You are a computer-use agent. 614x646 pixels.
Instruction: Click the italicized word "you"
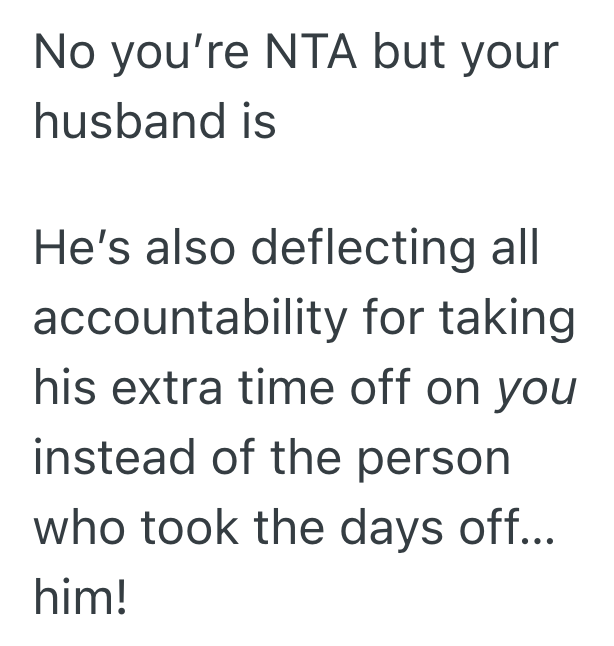(x=537, y=389)
